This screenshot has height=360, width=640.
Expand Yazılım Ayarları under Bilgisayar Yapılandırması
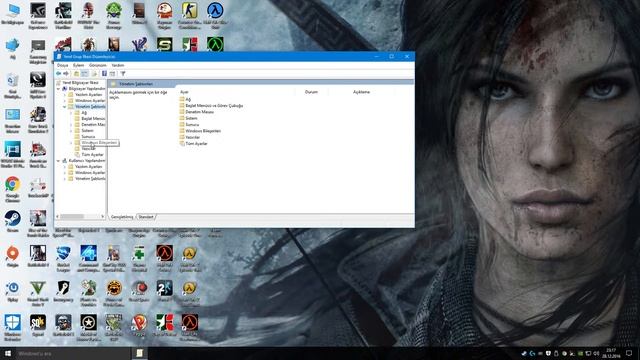64,95
